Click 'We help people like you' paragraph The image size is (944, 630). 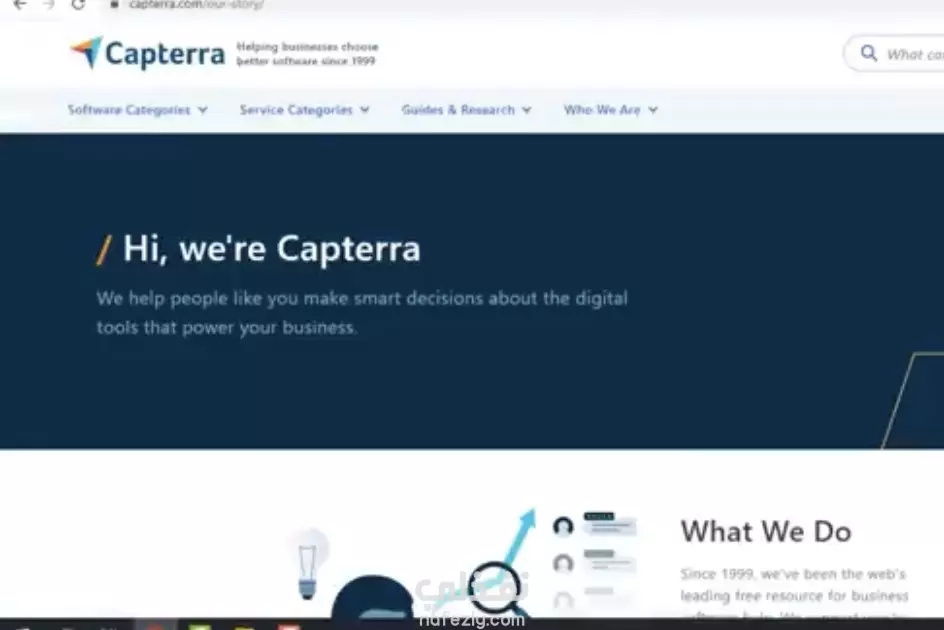362,313
